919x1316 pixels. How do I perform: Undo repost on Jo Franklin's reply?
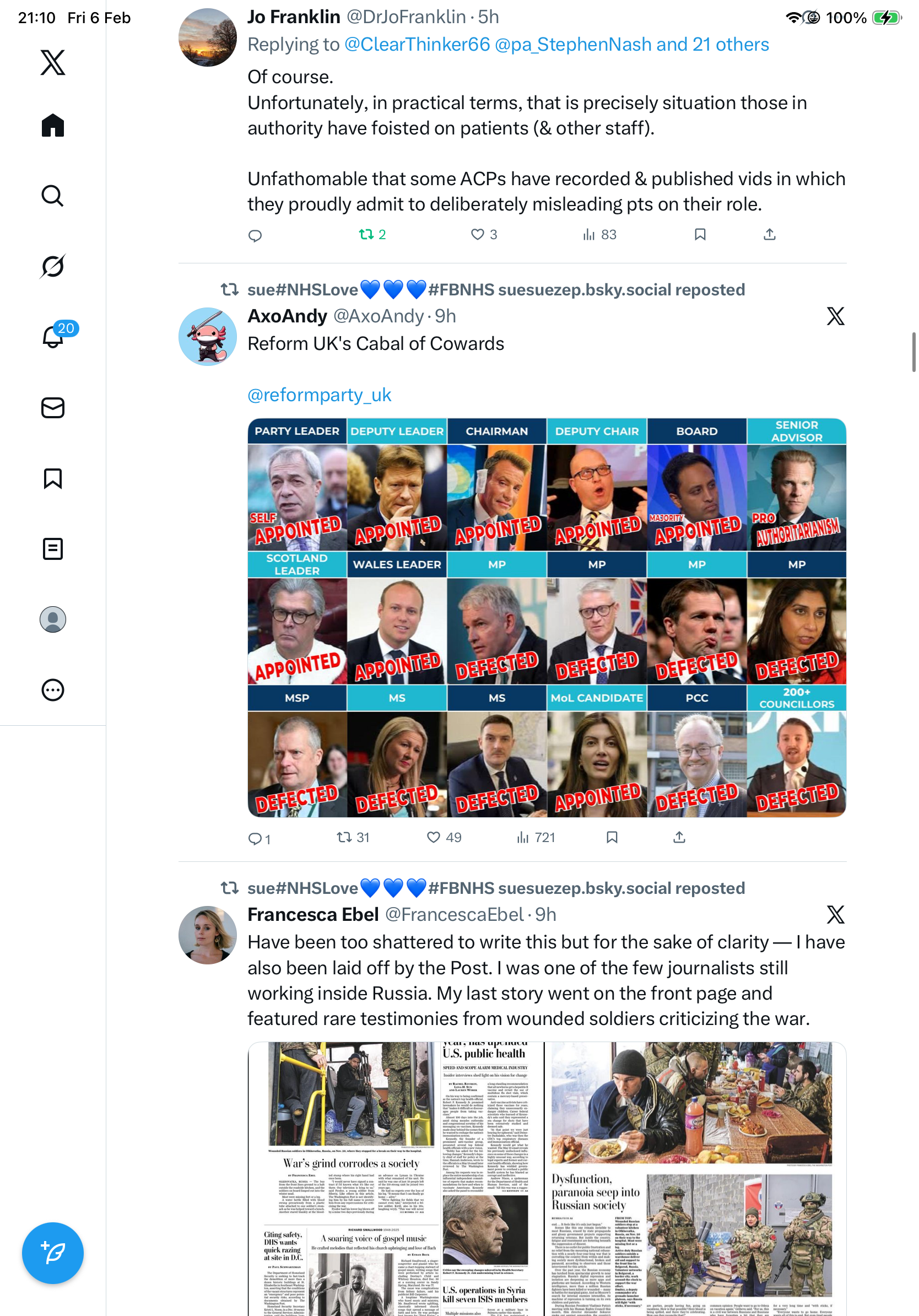point(372,234)
